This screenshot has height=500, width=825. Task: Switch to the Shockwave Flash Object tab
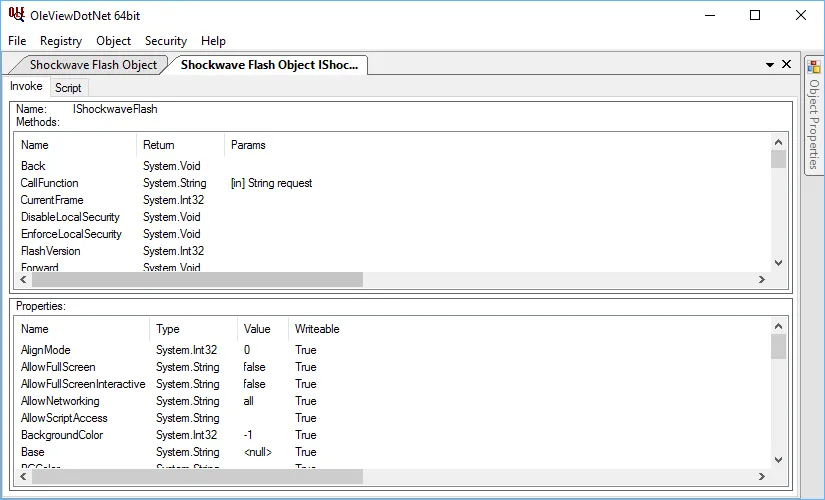point(93,65)
